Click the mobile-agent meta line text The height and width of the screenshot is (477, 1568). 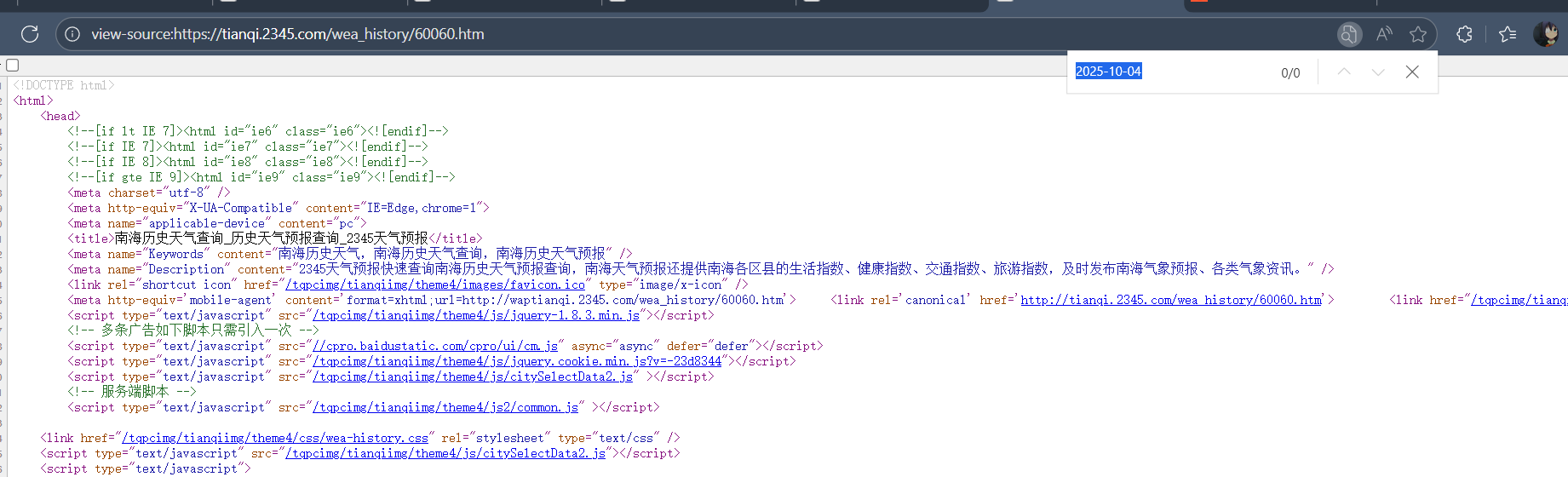coord(432,300)
